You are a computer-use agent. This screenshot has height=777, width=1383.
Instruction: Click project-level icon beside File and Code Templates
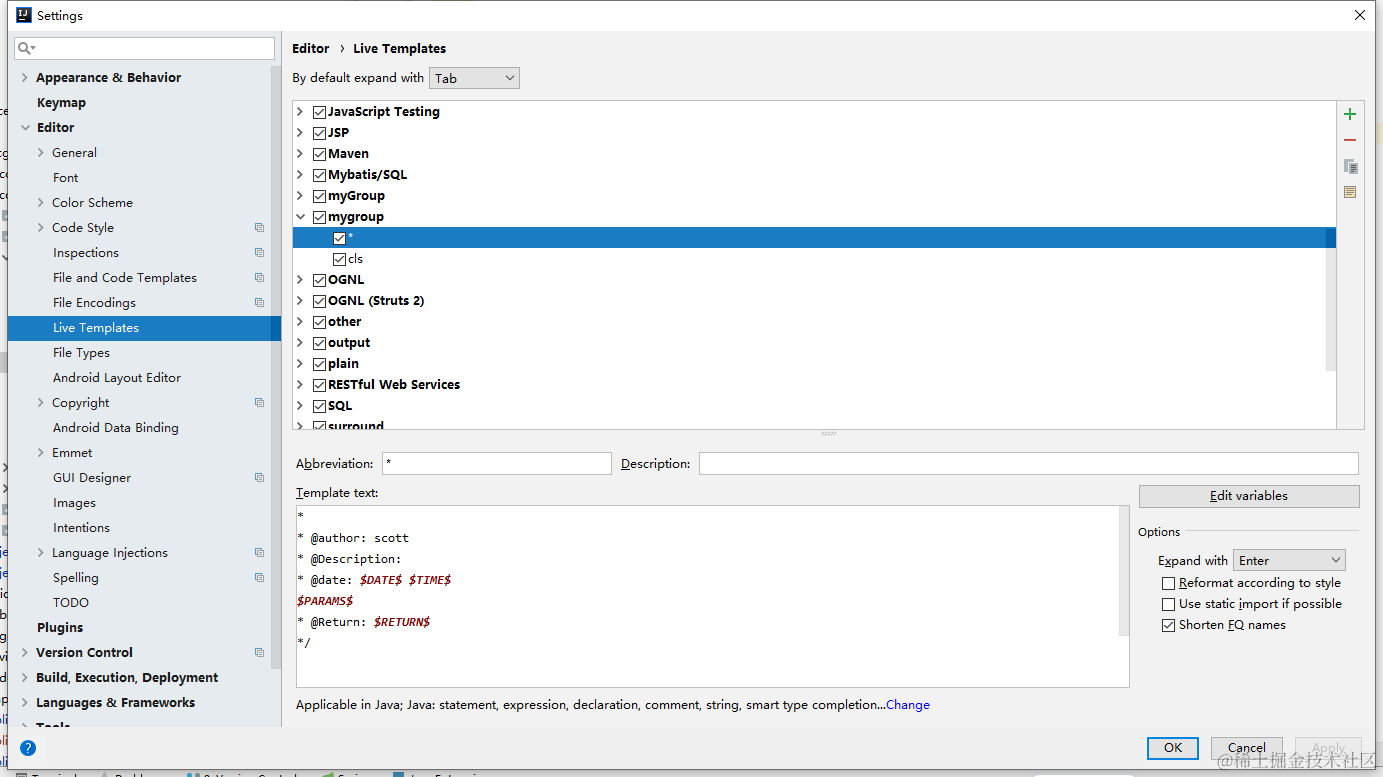click(259, 278)
